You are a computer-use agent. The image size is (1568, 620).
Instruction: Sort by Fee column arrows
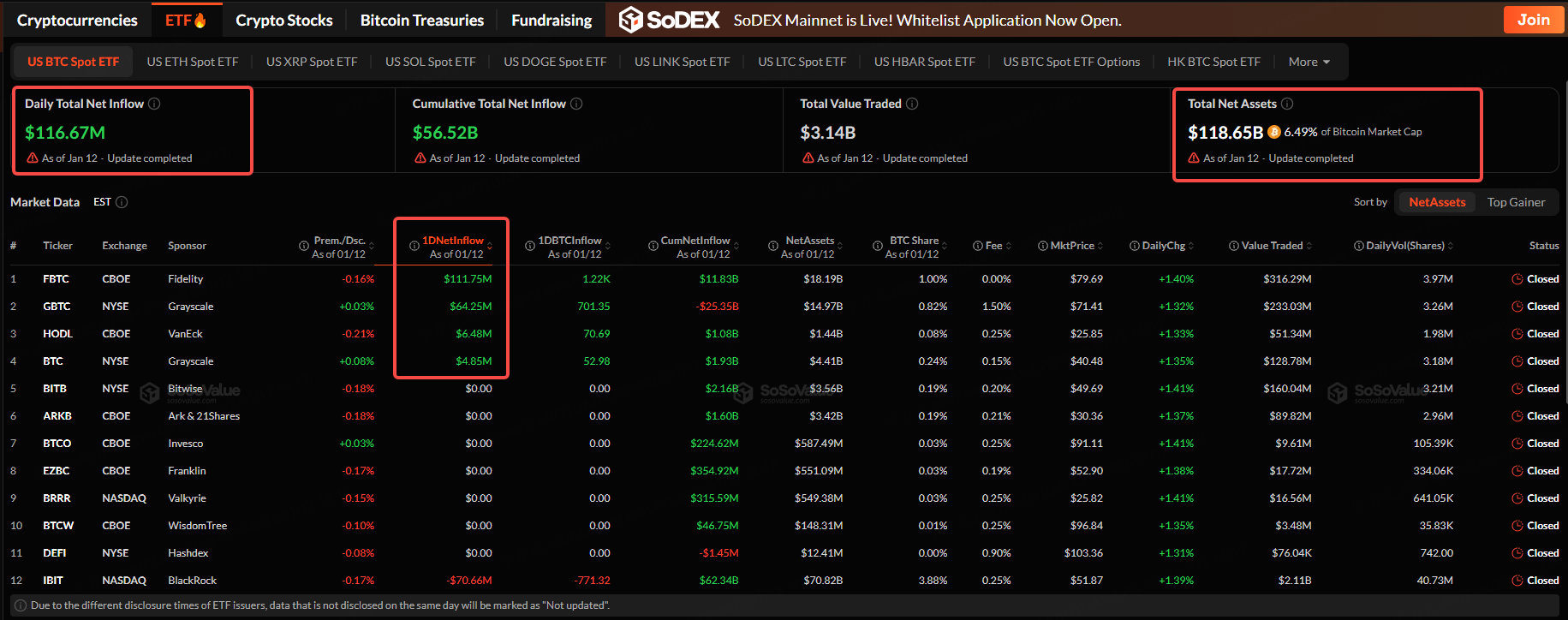point(1008,246)
